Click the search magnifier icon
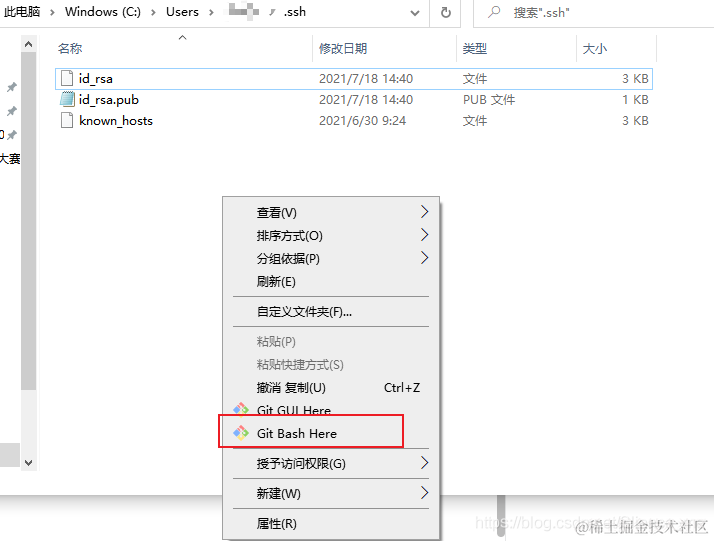Image resolution: width=714 pixels, height=541 pixels. 495,12
